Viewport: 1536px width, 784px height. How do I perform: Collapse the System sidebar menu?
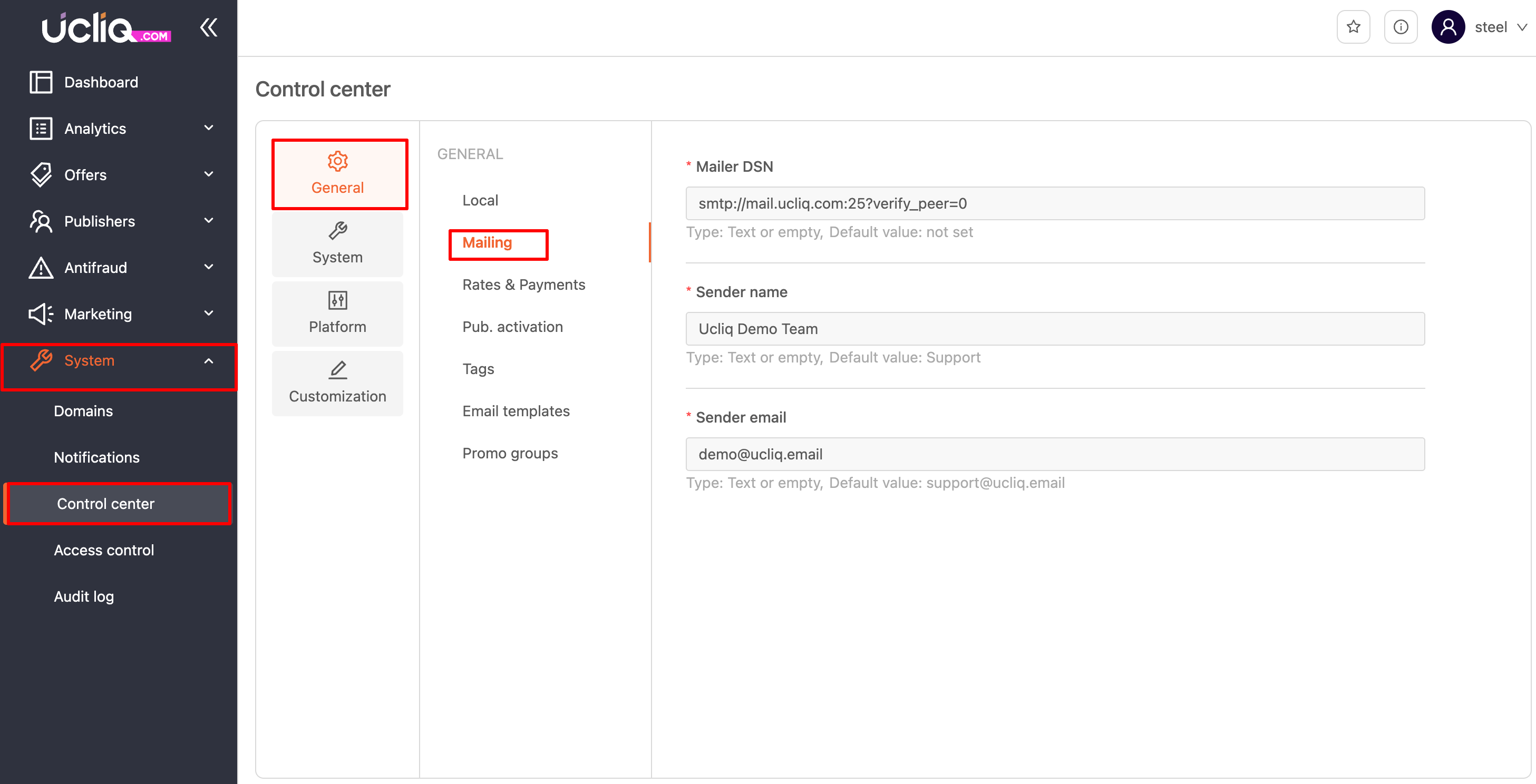[208, 361]
